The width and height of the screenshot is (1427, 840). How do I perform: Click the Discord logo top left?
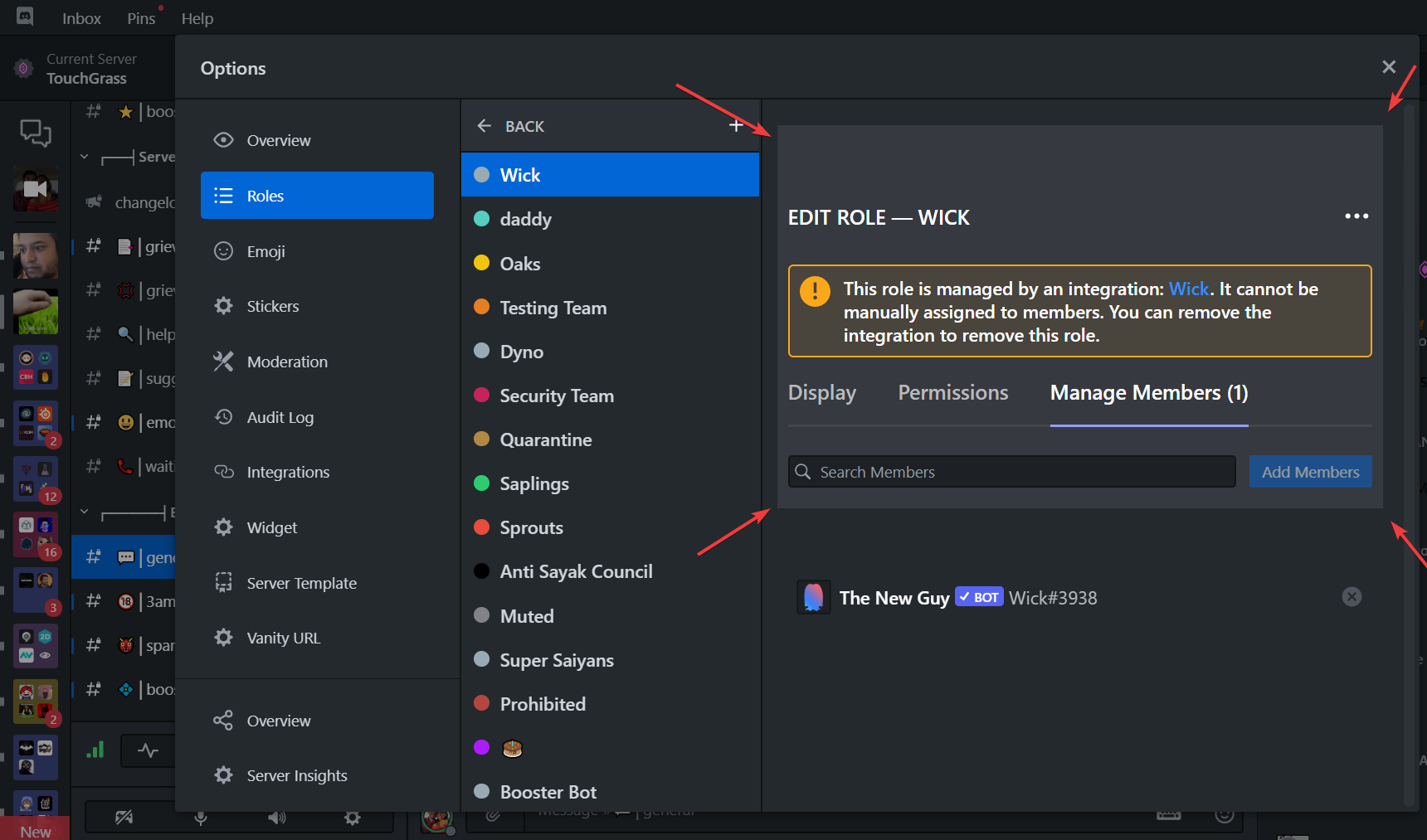(22, 17)
